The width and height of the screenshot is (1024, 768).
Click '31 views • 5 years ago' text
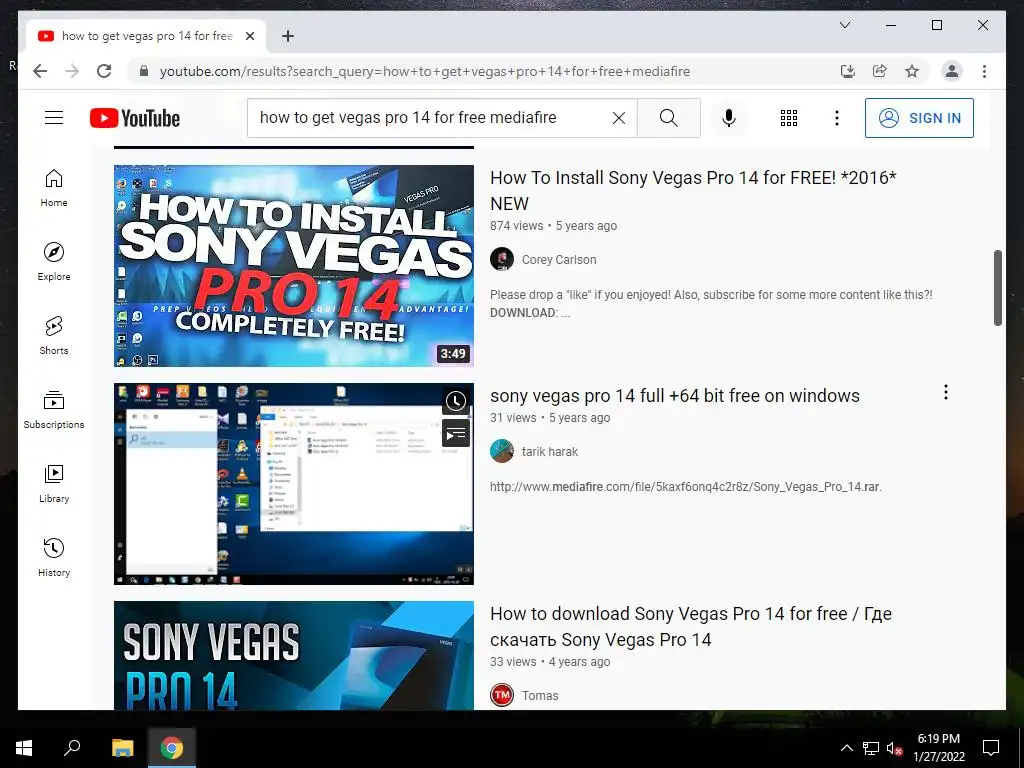550,417
